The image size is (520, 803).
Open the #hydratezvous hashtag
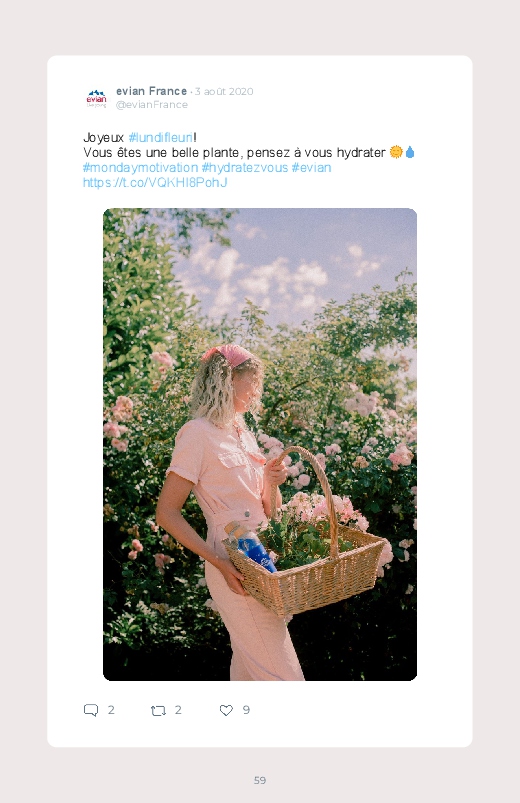point(245,167)
